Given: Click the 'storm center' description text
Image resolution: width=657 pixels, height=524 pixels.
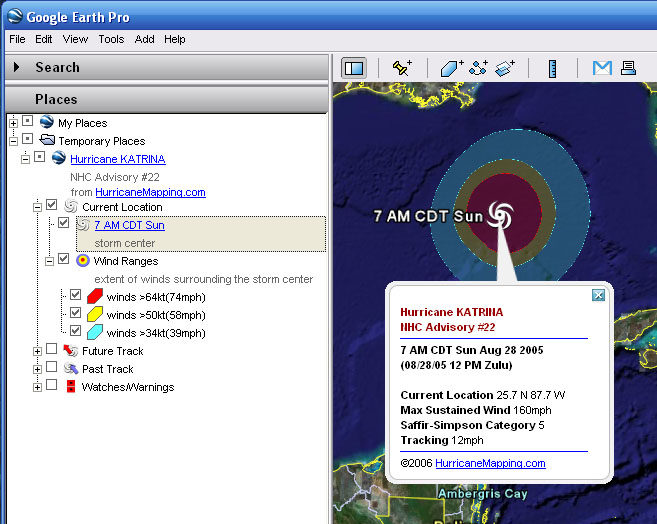Looking at the screenshot, I should pos(124,243).
